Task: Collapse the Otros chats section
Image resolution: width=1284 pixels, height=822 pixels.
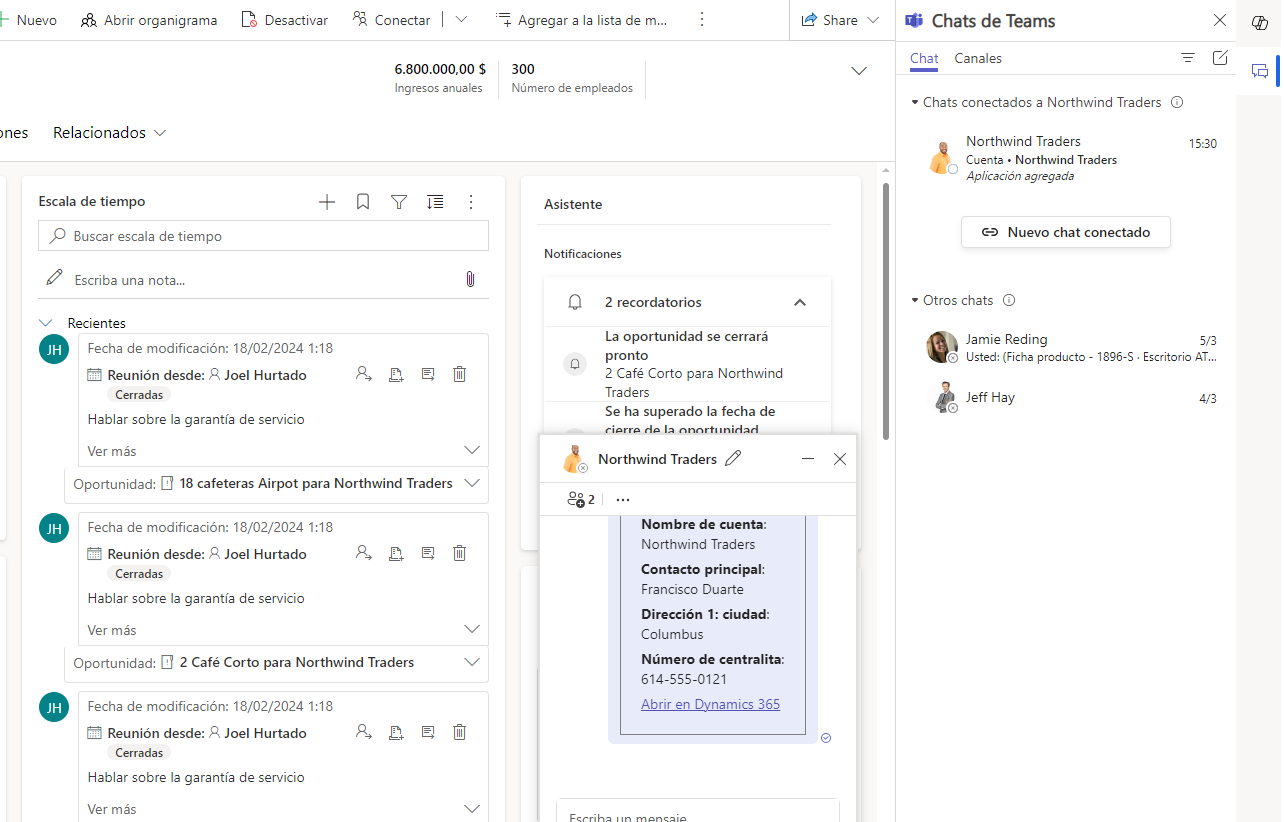Action: pos(914,300)
